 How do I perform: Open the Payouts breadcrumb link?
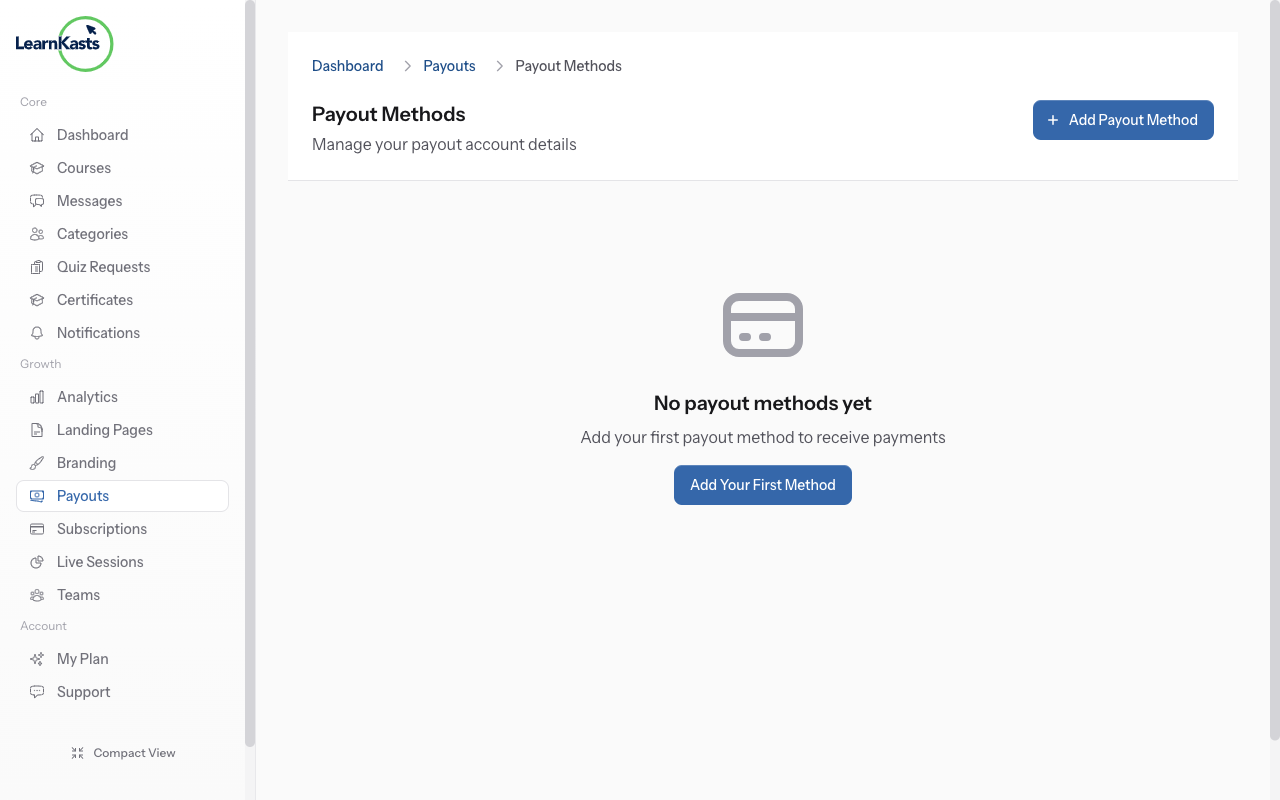(x=449, y=65)
